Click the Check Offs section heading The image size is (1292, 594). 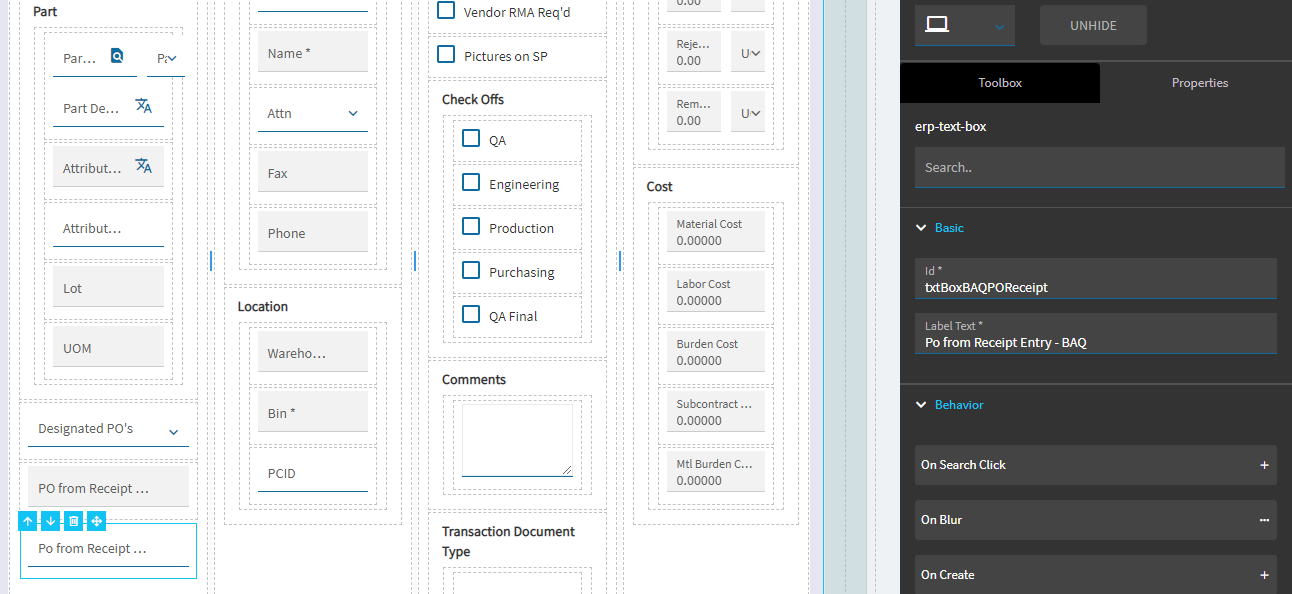473,100
